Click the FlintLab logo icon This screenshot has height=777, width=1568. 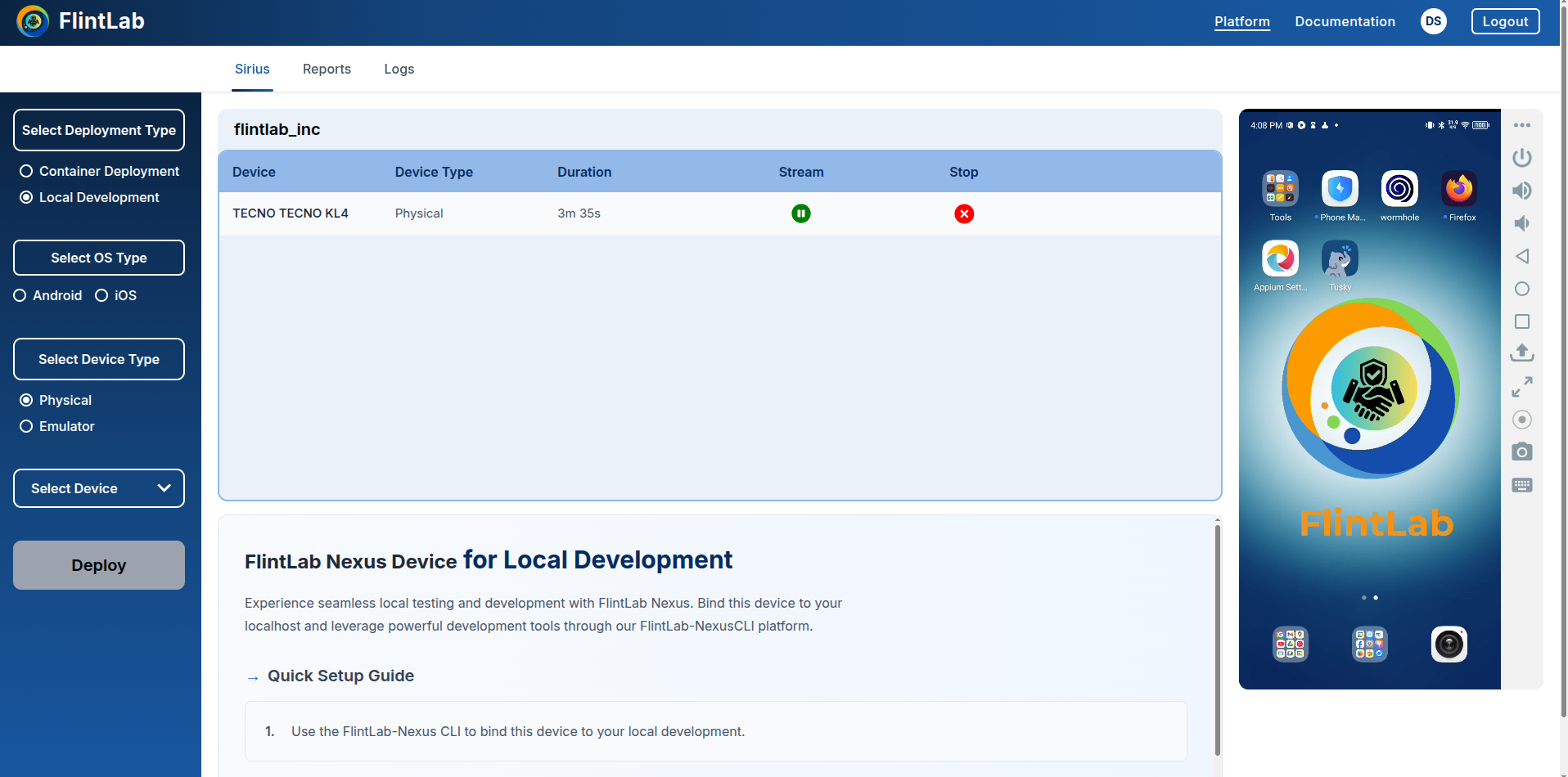33,21
